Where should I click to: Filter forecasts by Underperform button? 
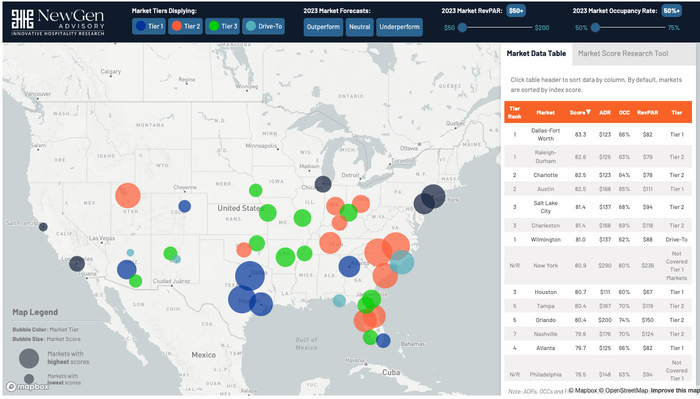click(399, 27)
